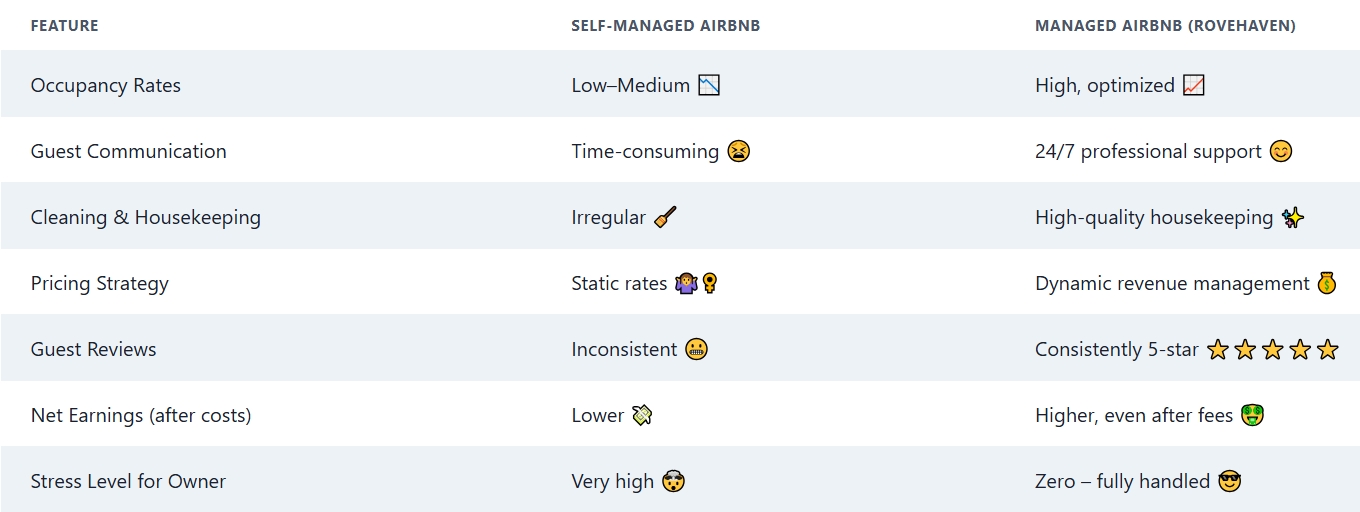Screen dimensions: 1360x512
Task: Click the smiling emoji after 24/7 professional support
Action: [x=1281, y=151]
